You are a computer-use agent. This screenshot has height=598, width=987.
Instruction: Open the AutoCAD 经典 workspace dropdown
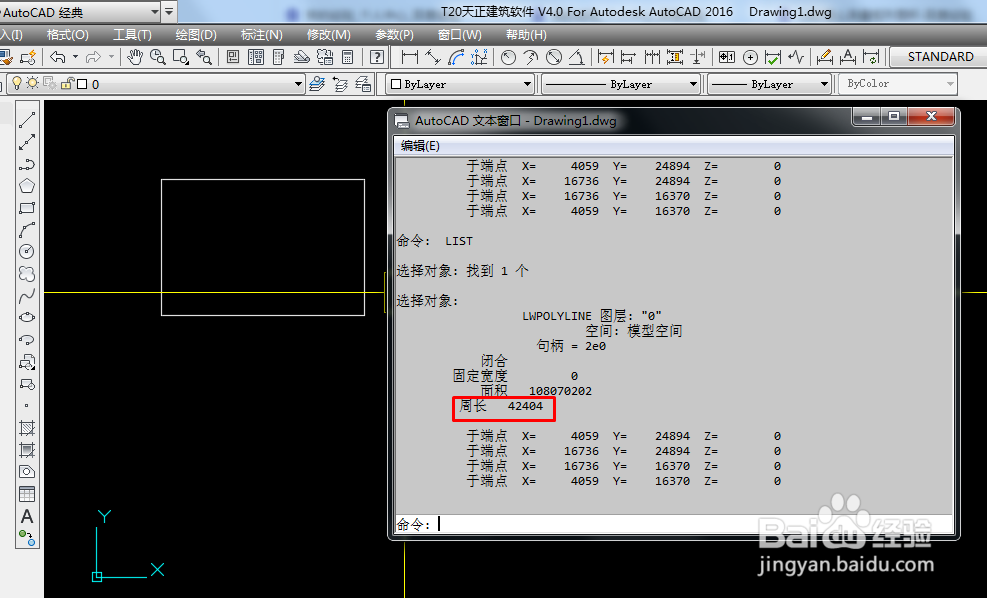pos(155,11)
